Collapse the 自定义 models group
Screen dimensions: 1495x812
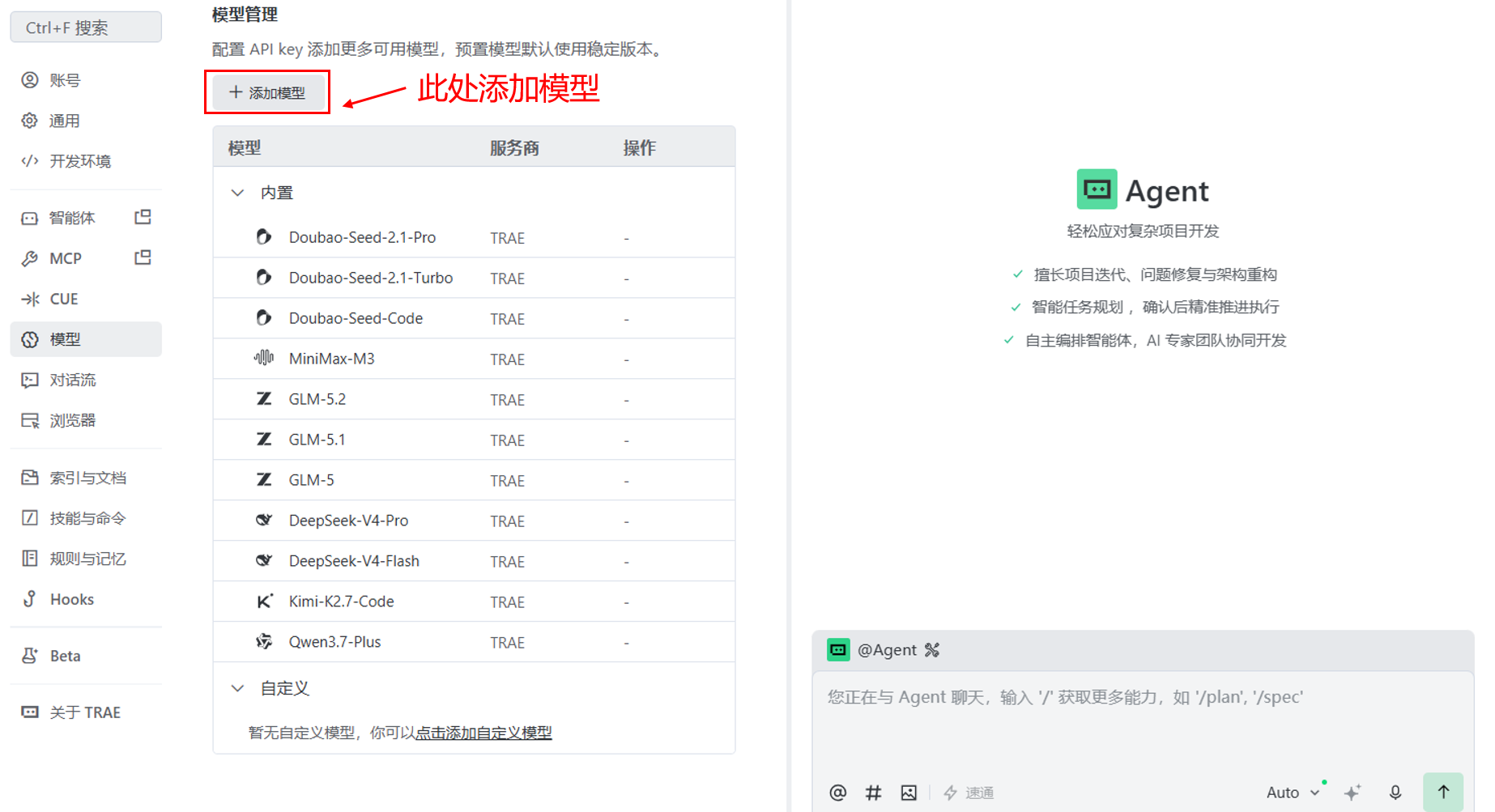[237, 688]
